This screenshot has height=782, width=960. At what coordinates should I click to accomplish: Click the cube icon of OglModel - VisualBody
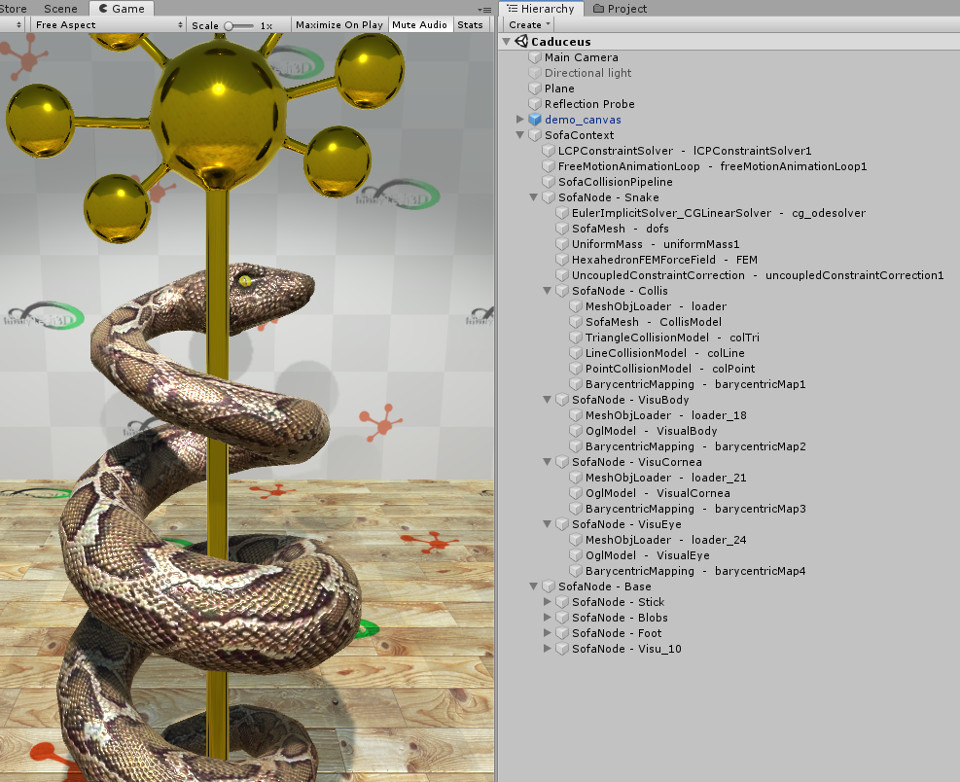coord(576,430)
